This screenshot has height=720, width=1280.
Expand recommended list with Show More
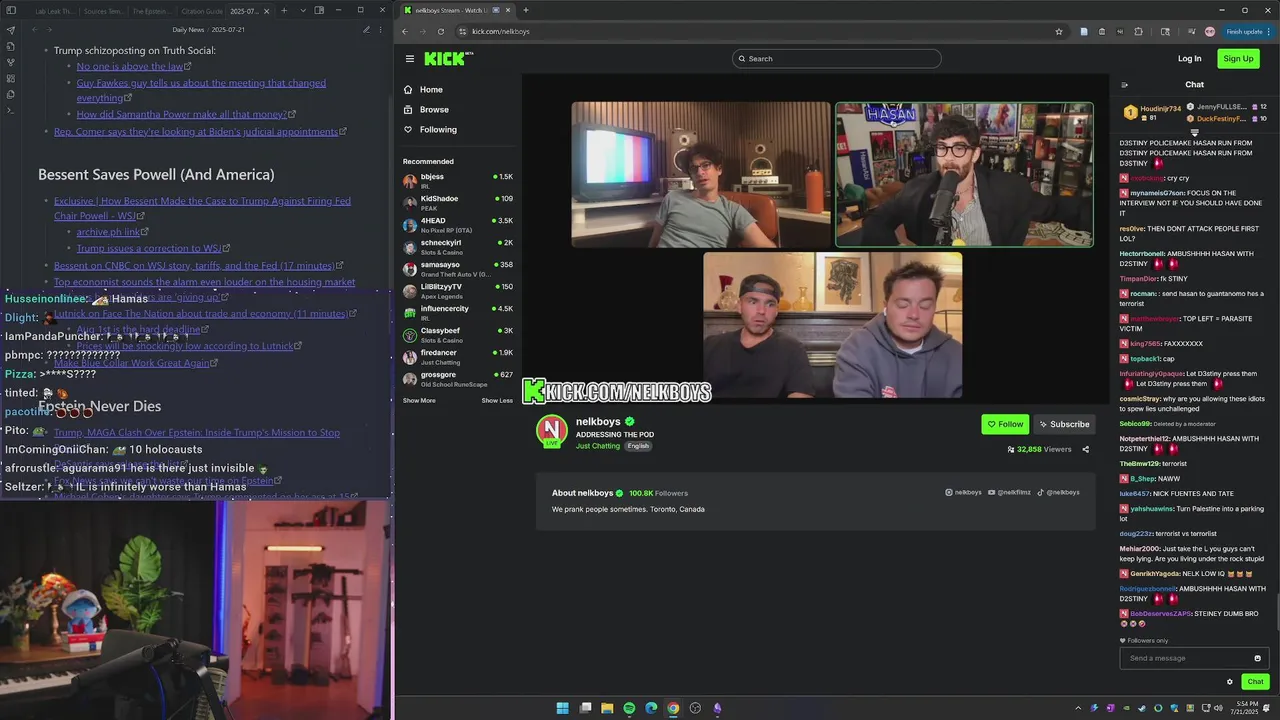(x=419, y=400)
